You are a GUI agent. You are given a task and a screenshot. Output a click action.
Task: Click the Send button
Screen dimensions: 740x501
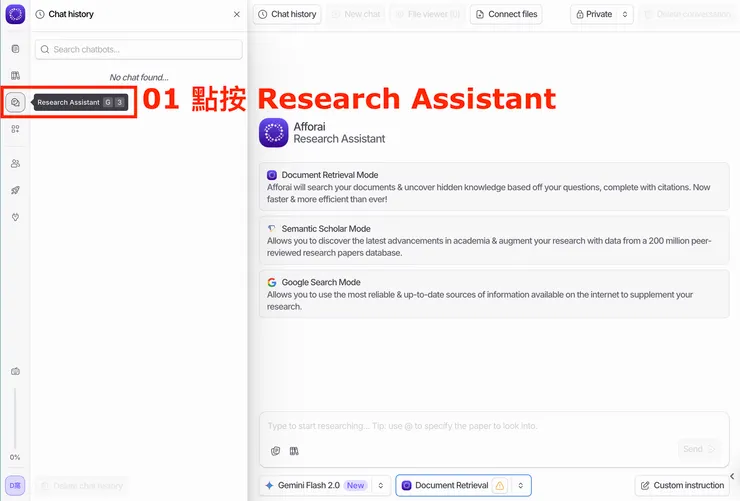[698, 449]
